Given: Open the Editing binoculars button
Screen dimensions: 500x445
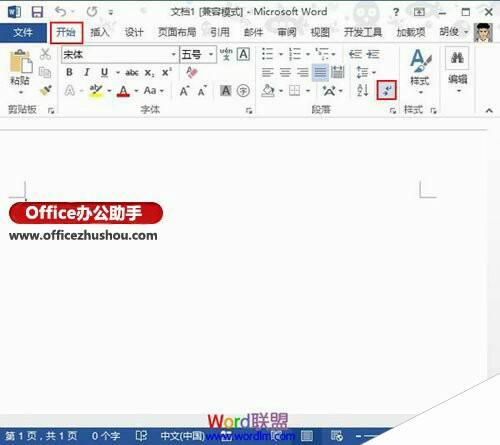Looking at the screenshot, I should [457, 70].
